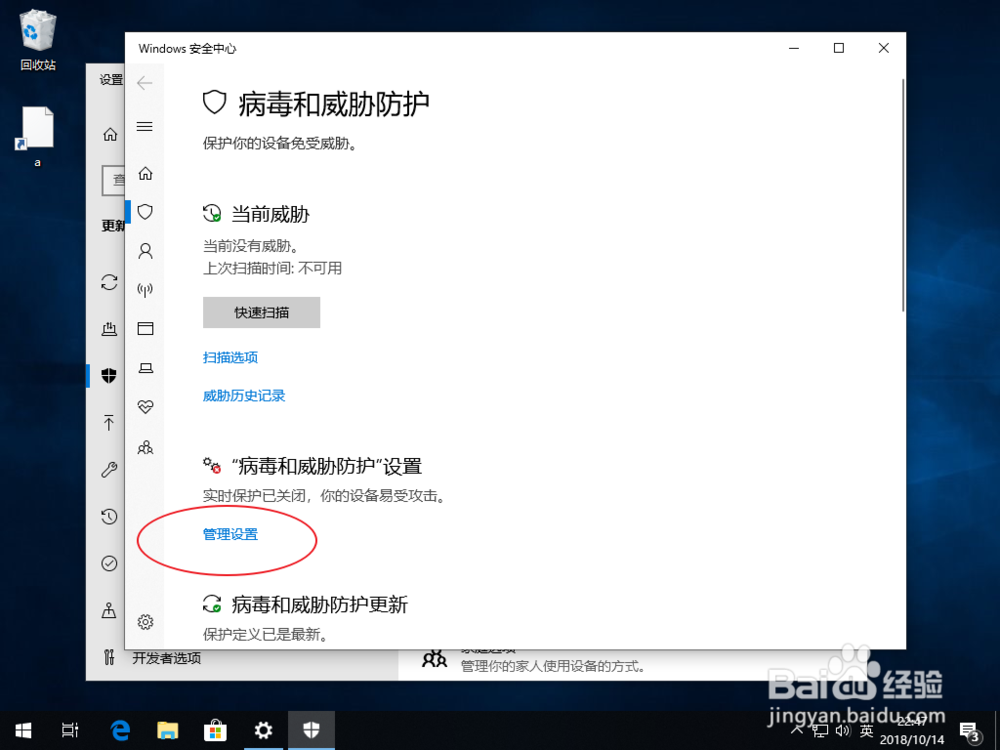Open File Explorer from the taskbar
Image resolution: width=1000 pixels, height=750 pixels.
[x=168, y=730]
